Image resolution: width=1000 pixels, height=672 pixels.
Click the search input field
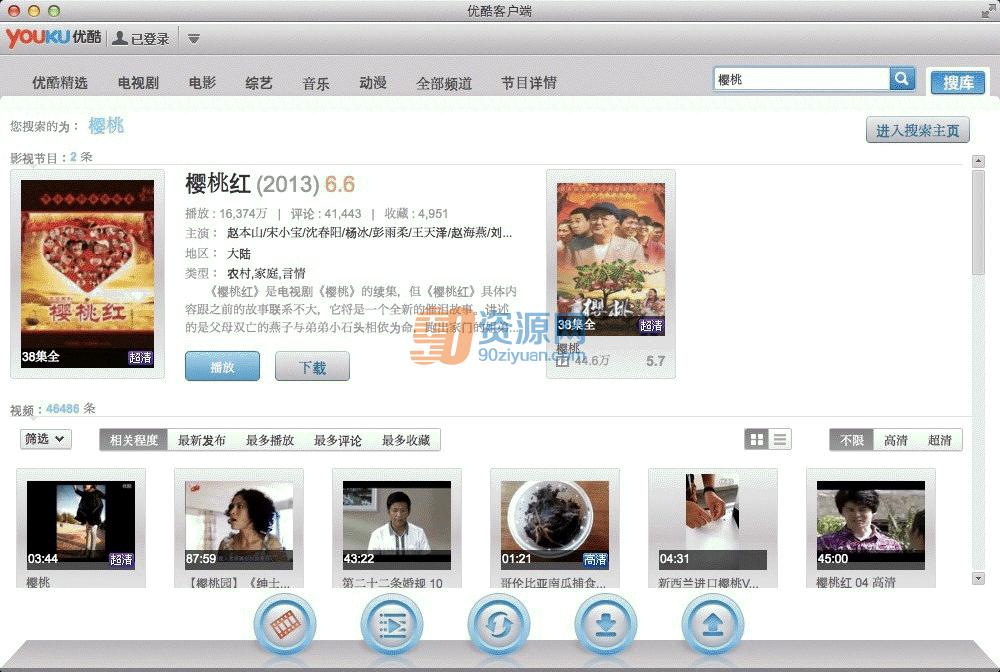[x=802, y=79]
